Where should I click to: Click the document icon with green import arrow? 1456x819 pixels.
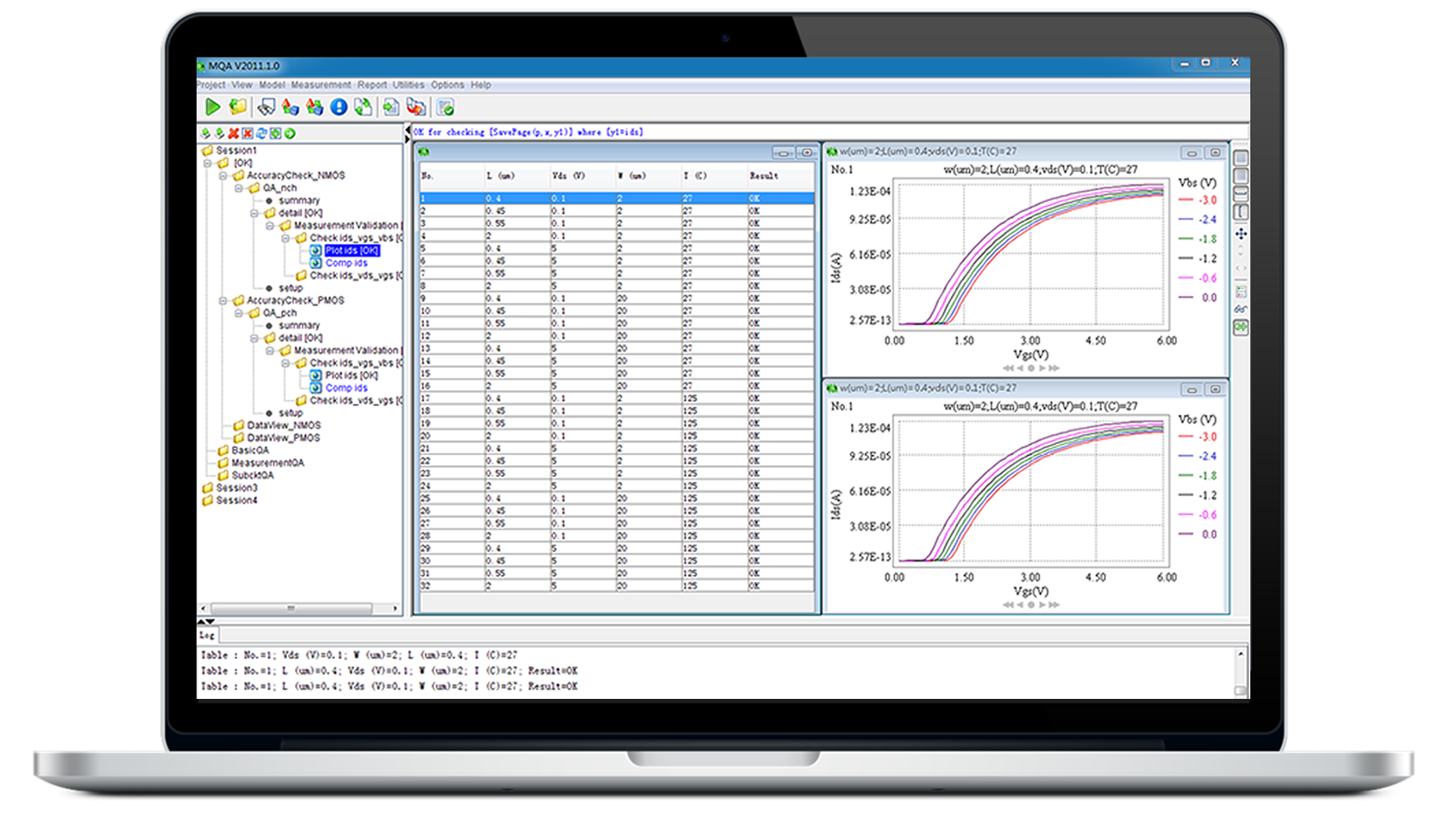pos(391,107)
